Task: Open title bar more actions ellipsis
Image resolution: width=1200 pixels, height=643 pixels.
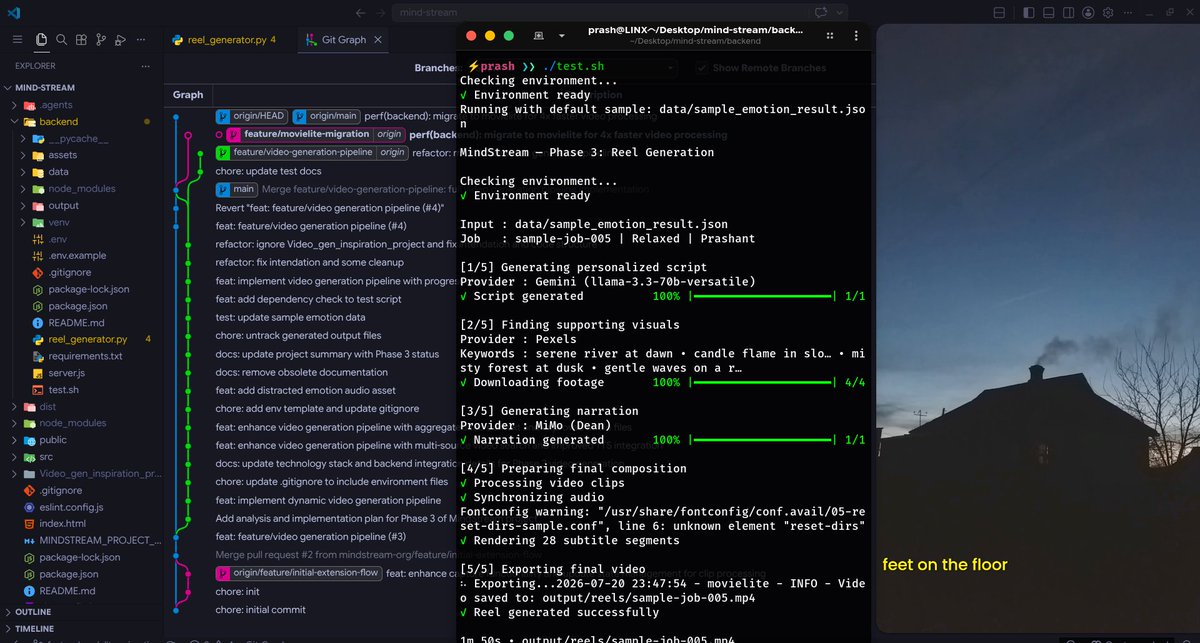Action: pos(1129,13)
